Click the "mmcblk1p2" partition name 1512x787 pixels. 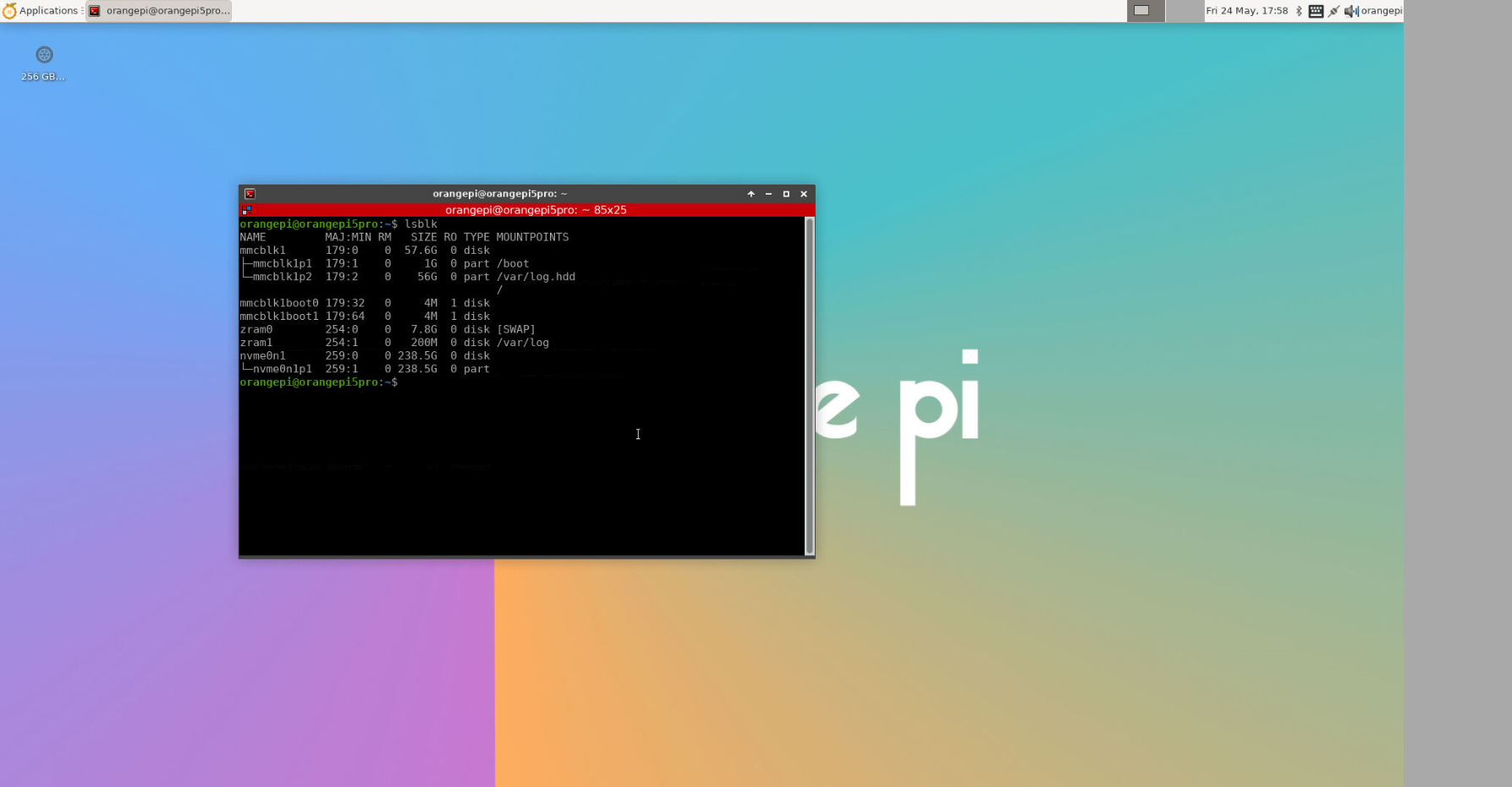pyautogui.click(x=283, y=277)
